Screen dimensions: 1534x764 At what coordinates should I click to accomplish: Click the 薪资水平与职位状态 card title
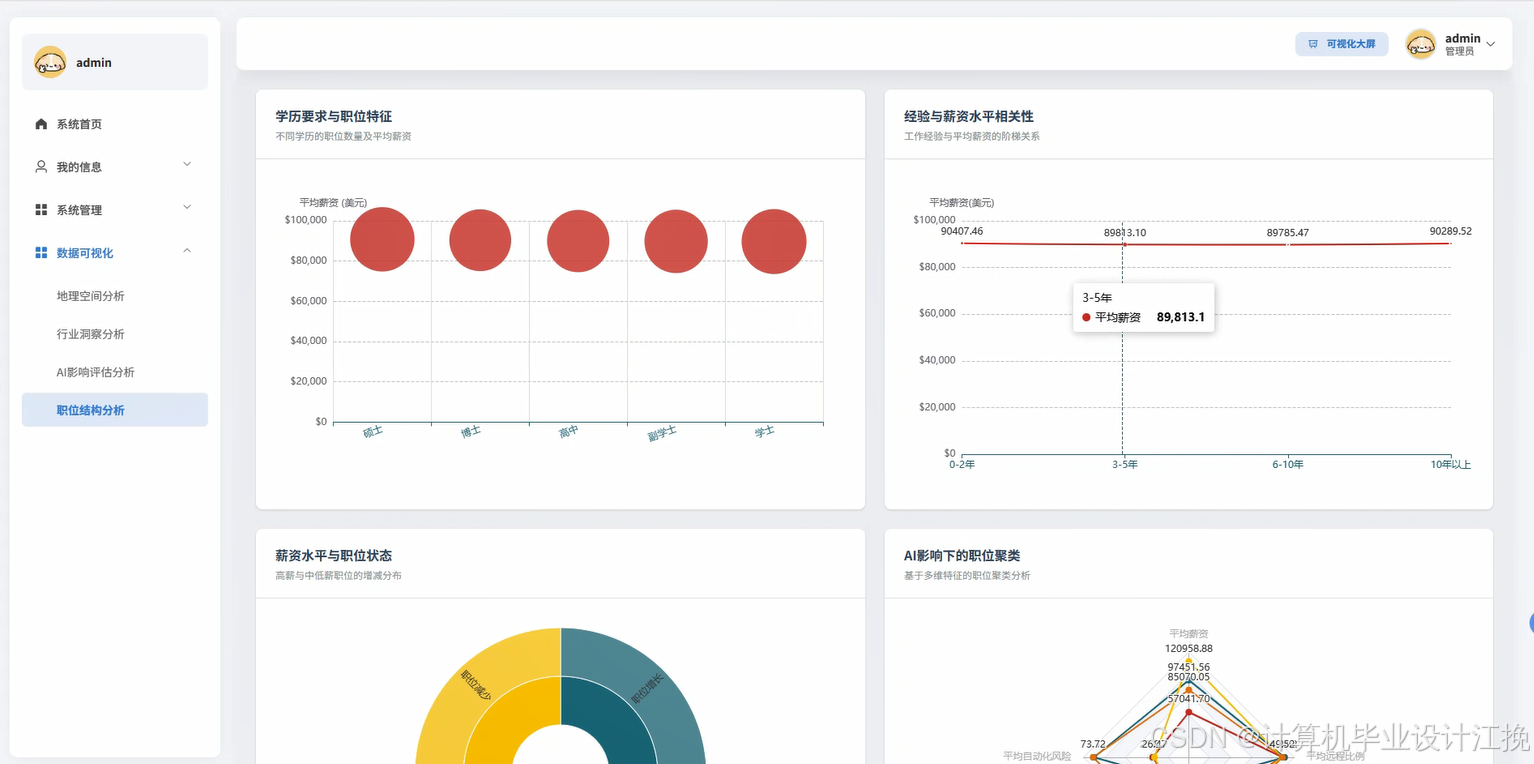[x=334, y=556]
